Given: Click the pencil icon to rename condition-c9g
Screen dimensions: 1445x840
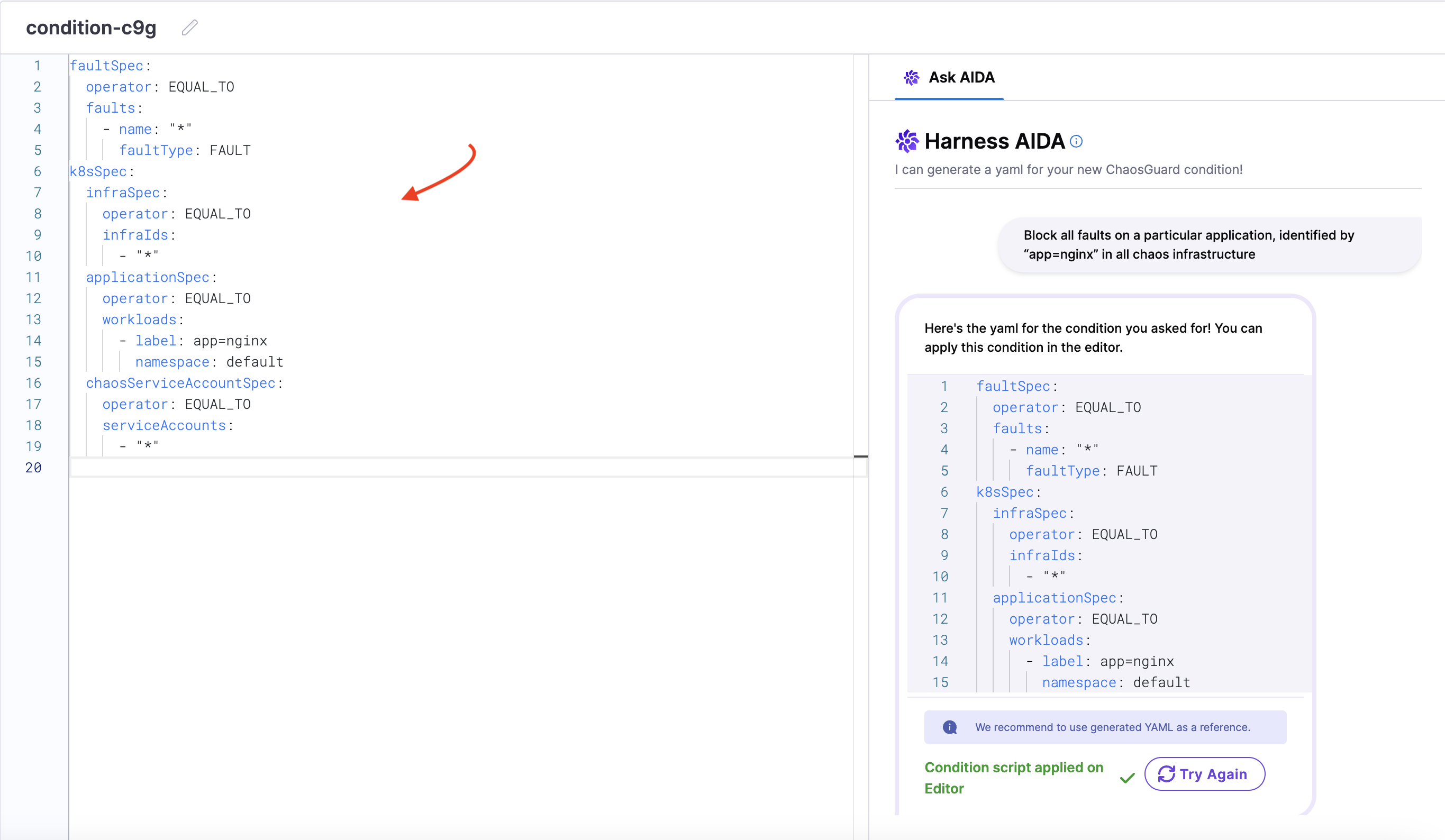Looking at the screenshot, I should tap(190, 28).
